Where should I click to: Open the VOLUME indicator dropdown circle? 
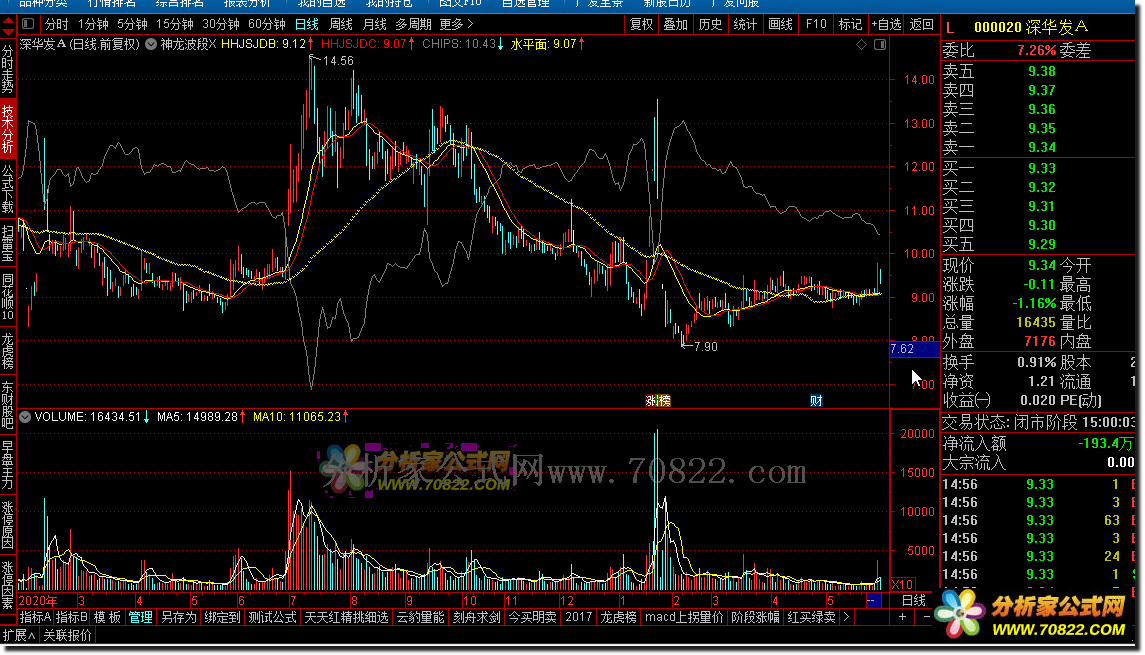26,417
